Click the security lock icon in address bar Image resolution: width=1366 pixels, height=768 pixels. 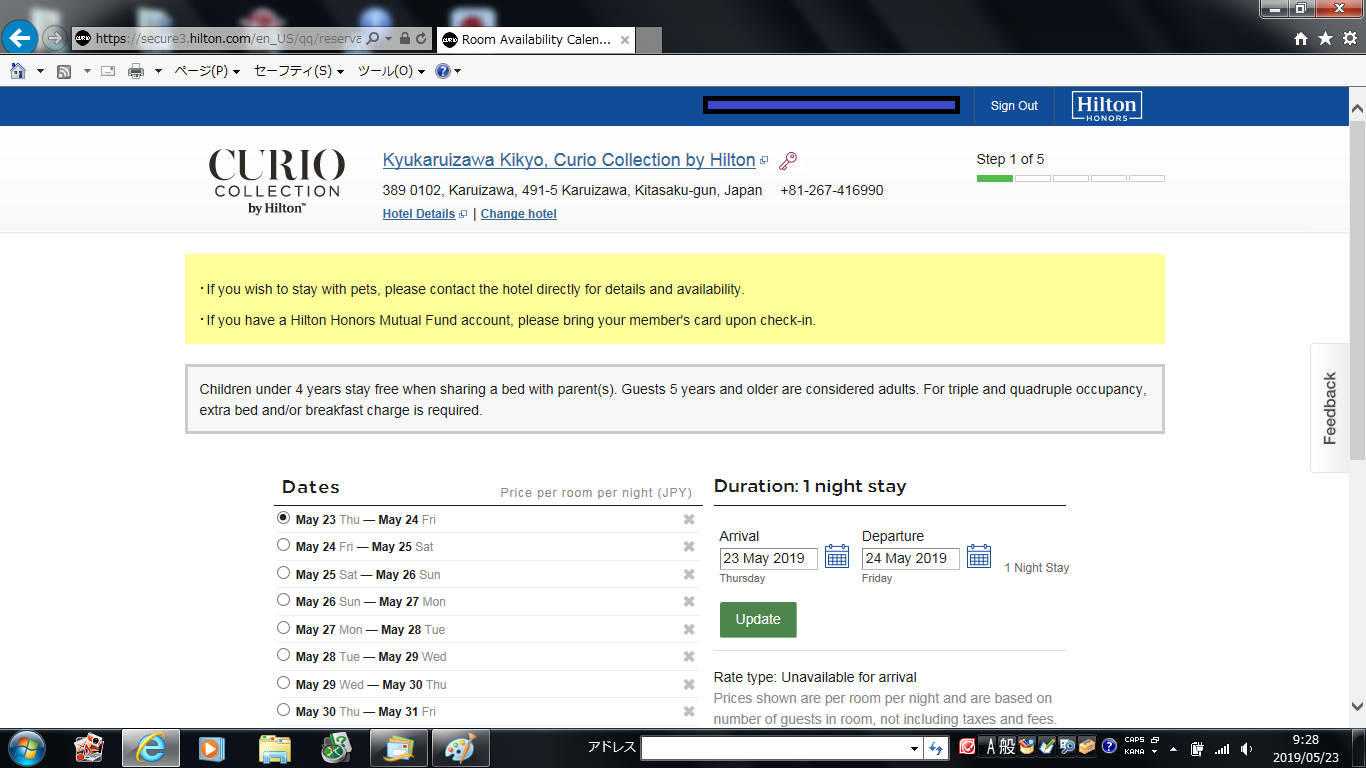[404, 39]
